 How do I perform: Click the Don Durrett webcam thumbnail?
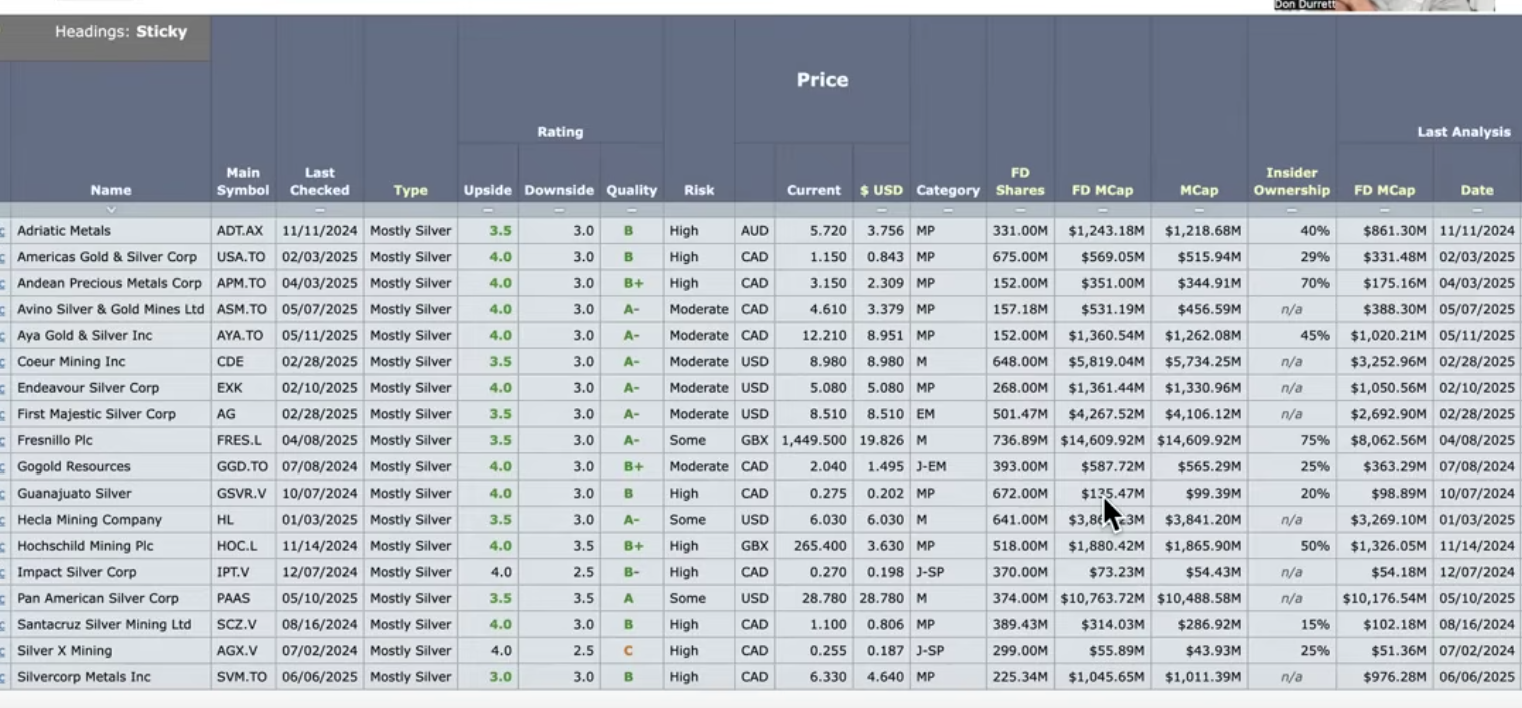[1383, 6]
